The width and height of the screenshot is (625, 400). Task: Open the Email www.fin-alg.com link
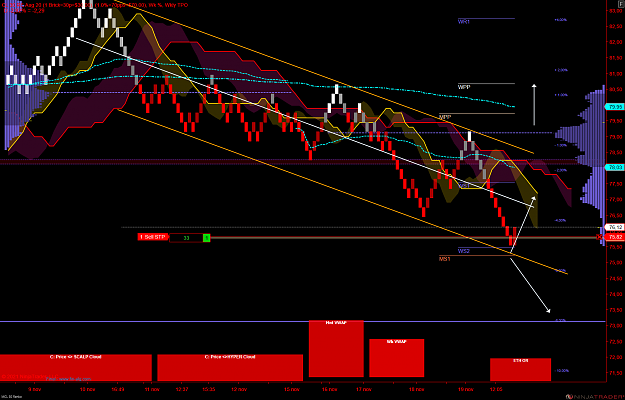(68, 379)
